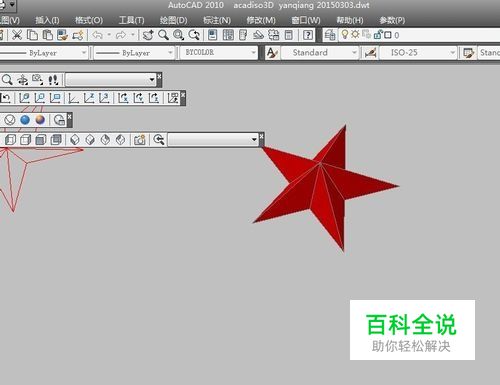Toggle layer 0 lock padlock icon
The width and height of the screenshot is (500, 385).
click(x=378, y=35)
